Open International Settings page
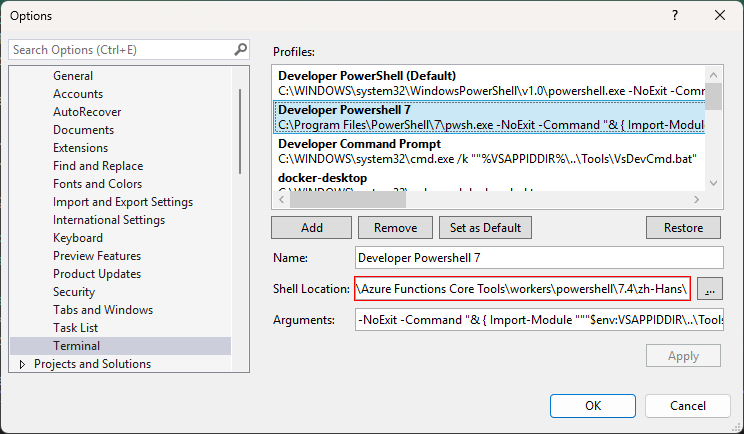Screen dimensions: 744x434 pos(109,220)
